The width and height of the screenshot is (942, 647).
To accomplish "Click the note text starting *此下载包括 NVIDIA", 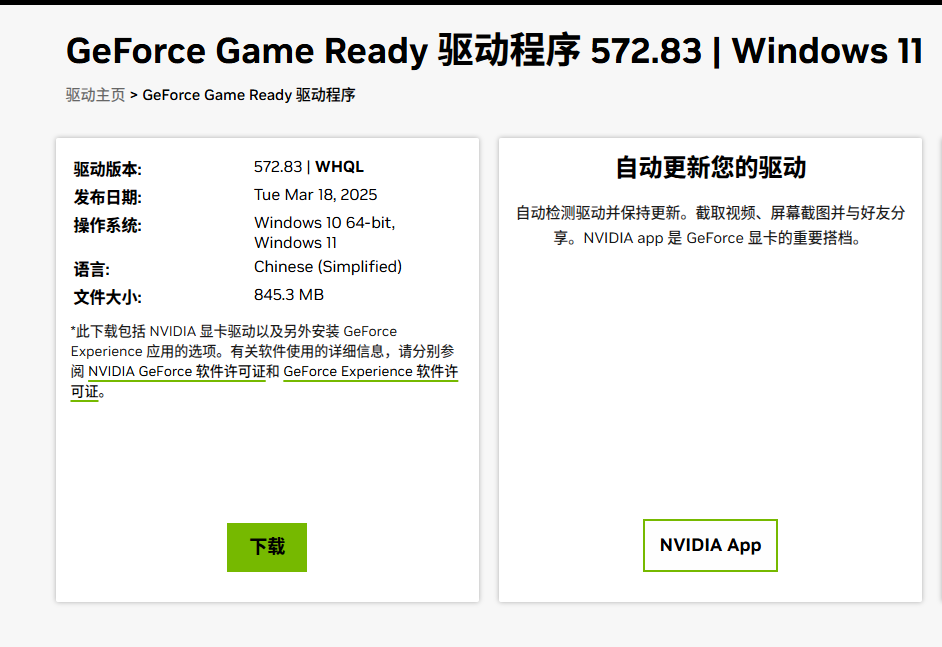I will (x=264, y=362).
